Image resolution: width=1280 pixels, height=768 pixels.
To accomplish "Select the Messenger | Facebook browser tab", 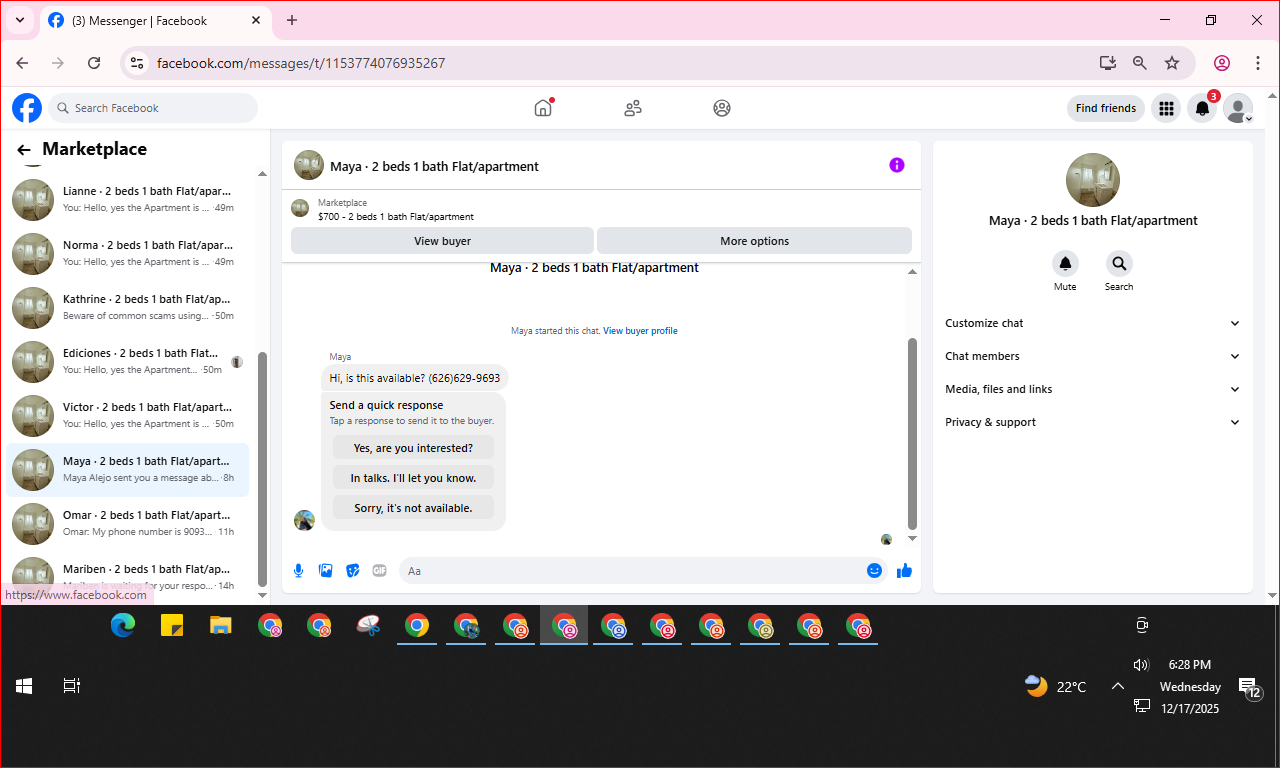I will [155, 20].
